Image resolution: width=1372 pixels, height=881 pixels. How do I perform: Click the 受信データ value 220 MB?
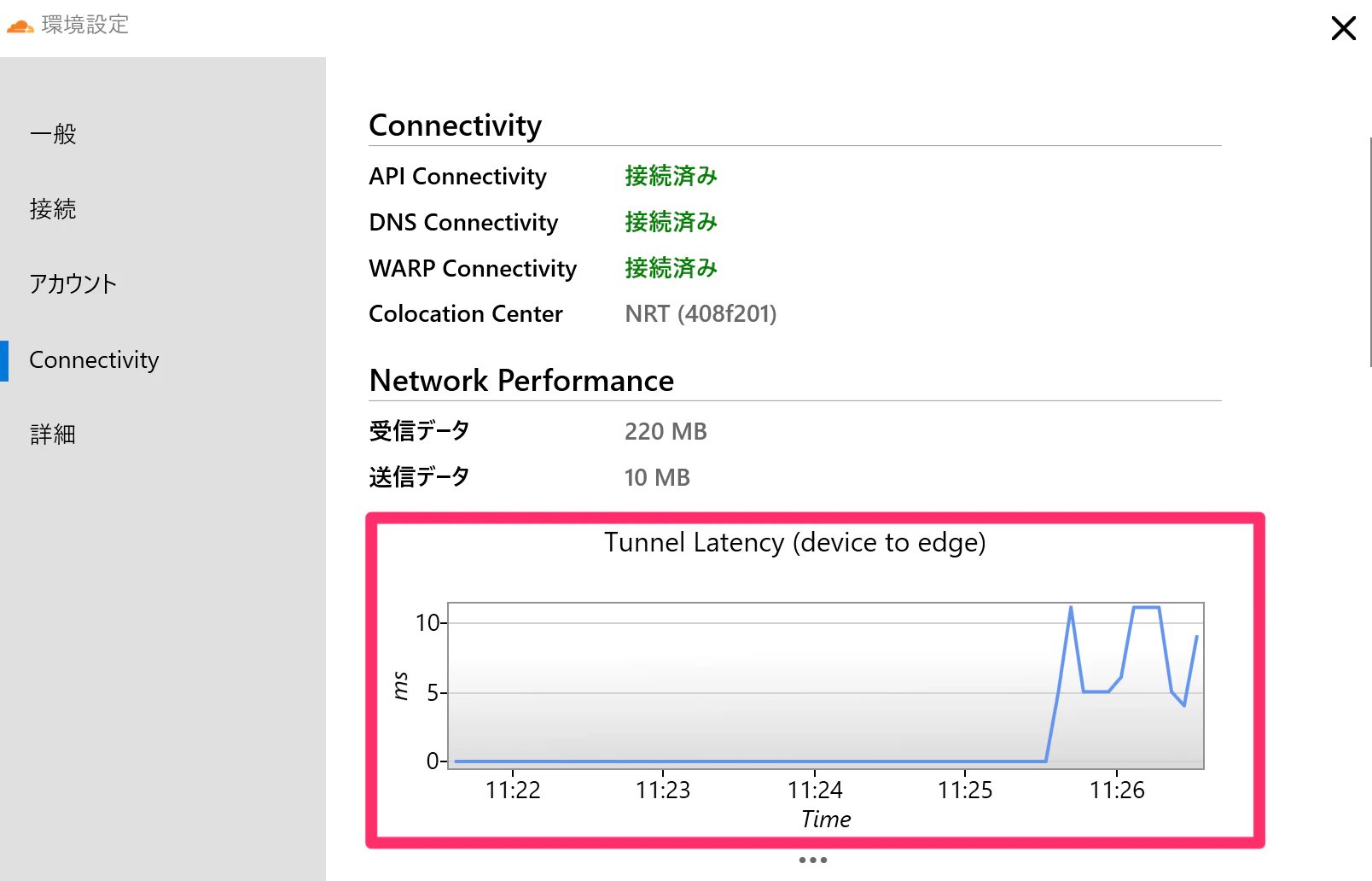coord(666,432)
